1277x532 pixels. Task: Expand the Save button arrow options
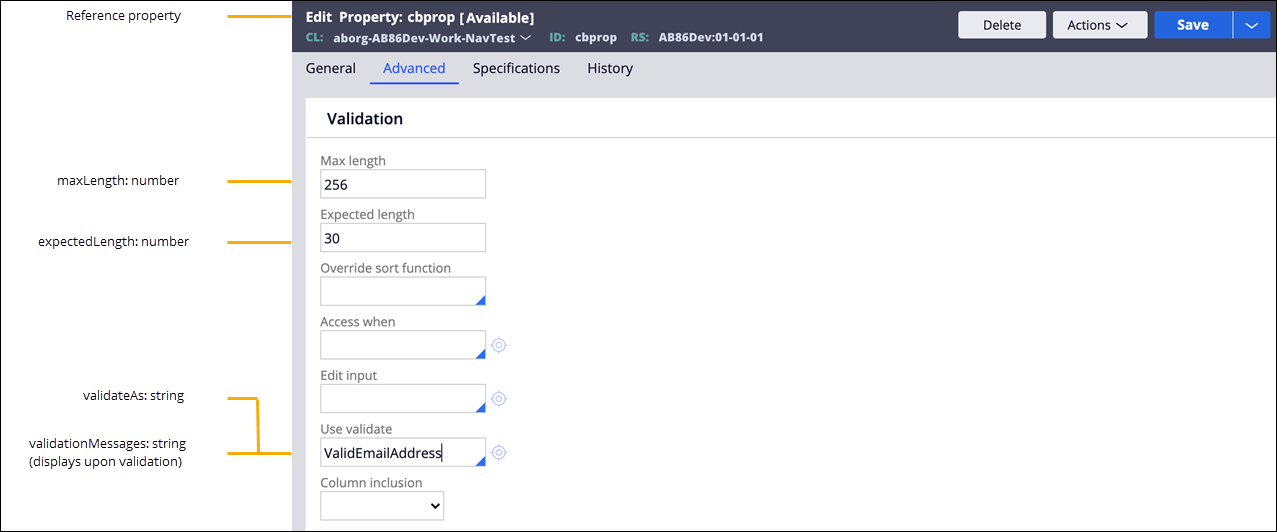coord(1251,25)
